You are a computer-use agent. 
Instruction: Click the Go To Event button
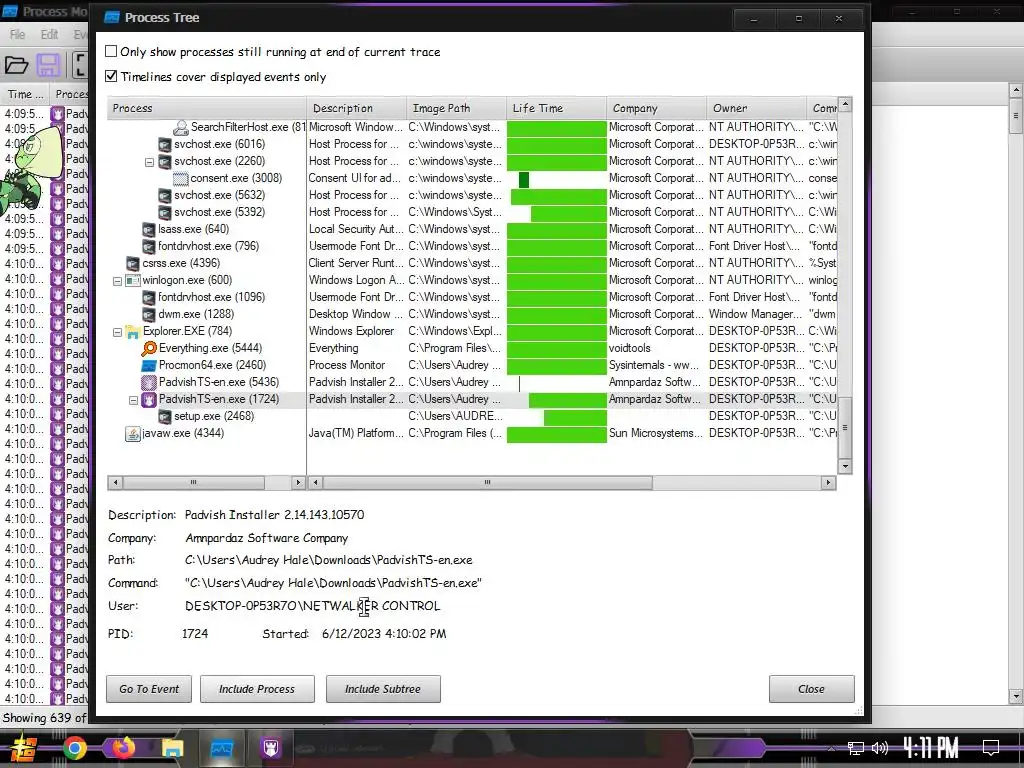point(149,689)
